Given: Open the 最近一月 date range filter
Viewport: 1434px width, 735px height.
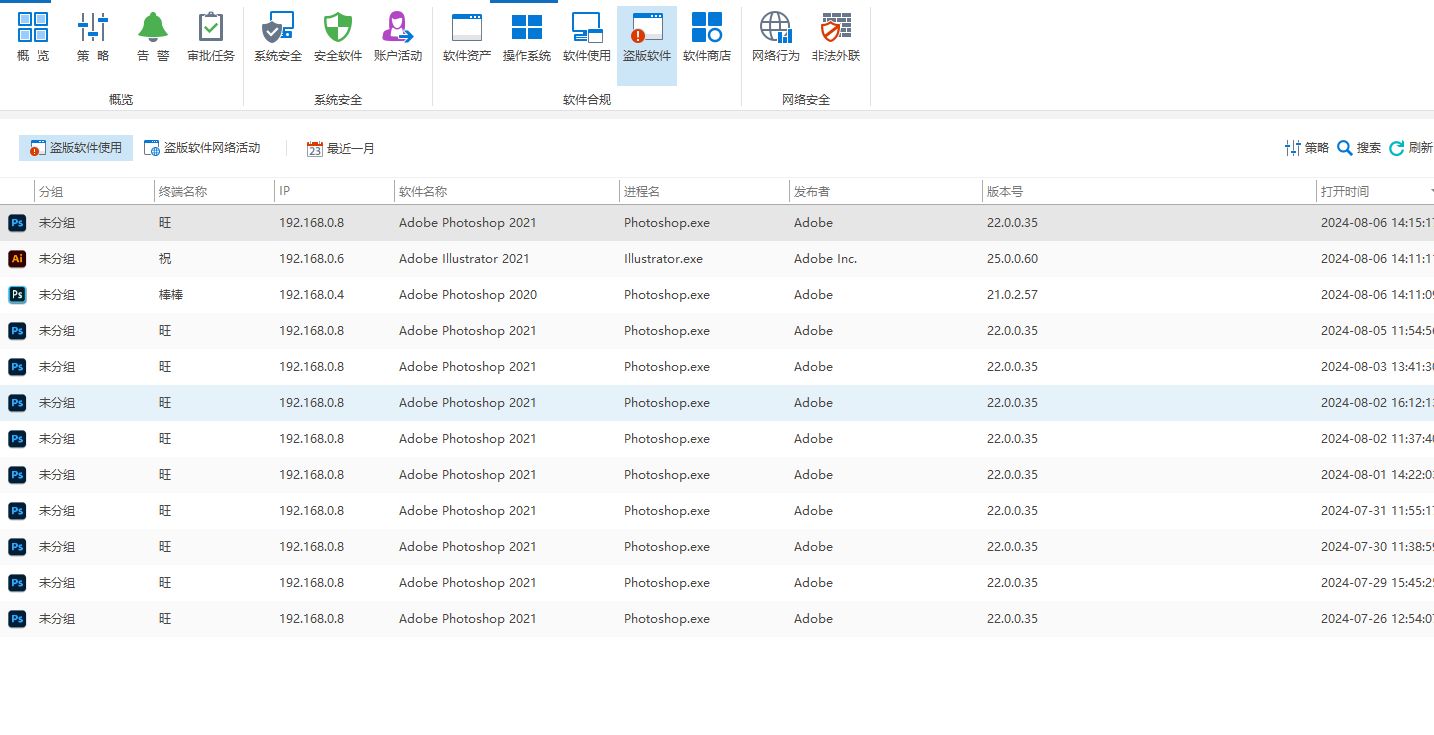Looking at the screenshot, I should pyautogui.click(x=340, y=148).
